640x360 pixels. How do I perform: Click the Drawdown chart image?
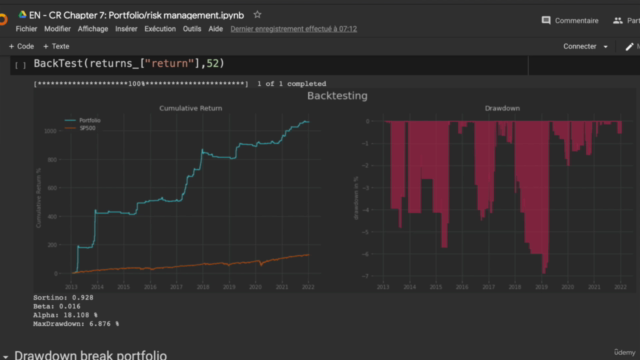tap(495, 198)
